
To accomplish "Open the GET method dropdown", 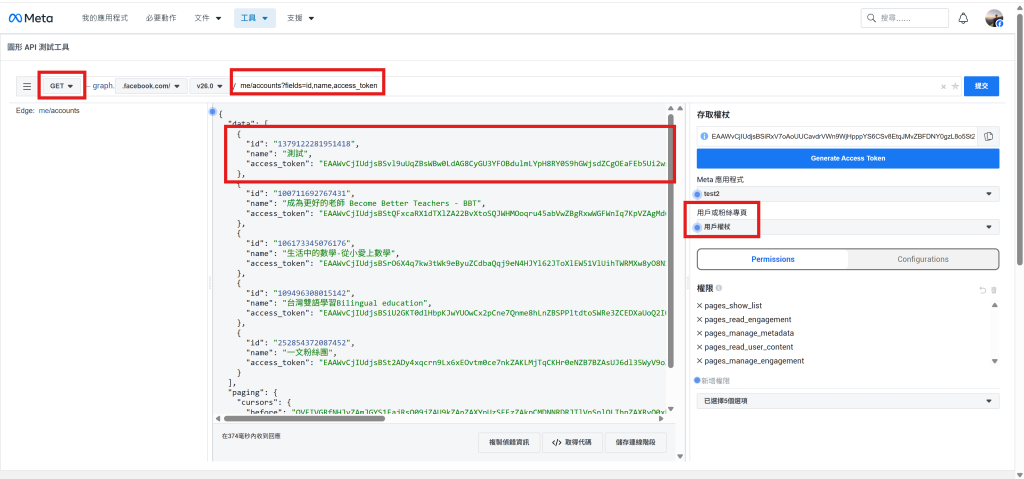I will click(x=61, y=86).
